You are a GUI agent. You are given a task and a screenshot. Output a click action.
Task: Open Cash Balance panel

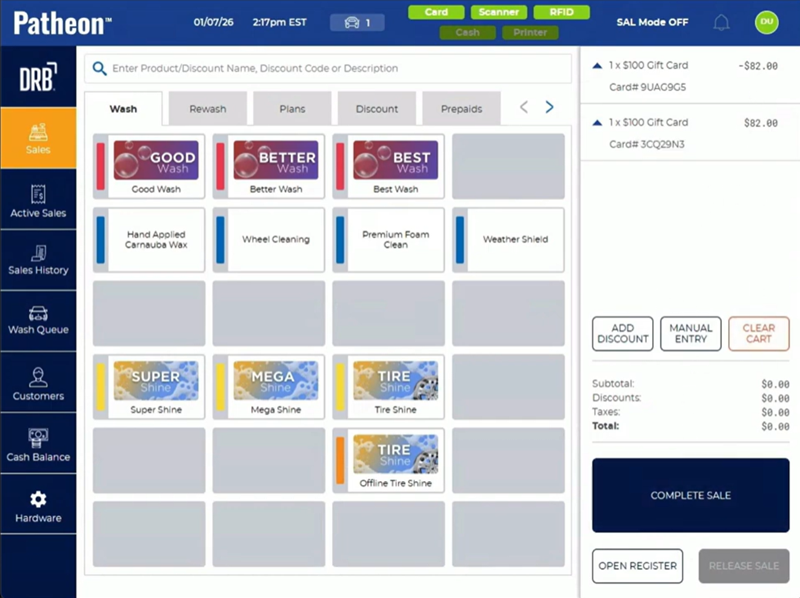click(38, 445)
